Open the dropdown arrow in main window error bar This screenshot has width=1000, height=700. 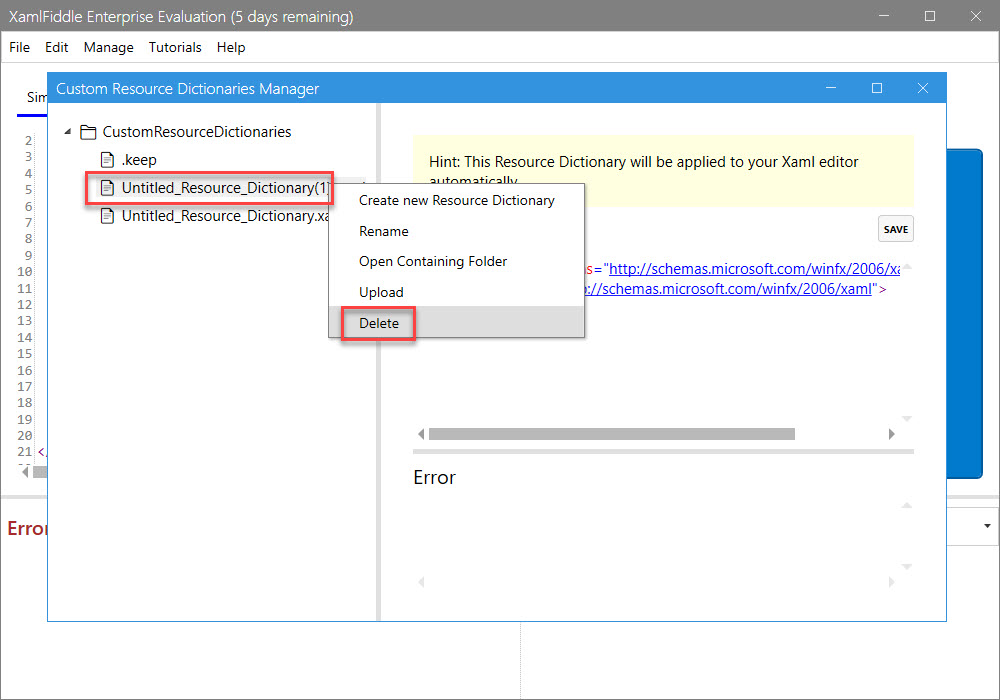click(987, 526)
